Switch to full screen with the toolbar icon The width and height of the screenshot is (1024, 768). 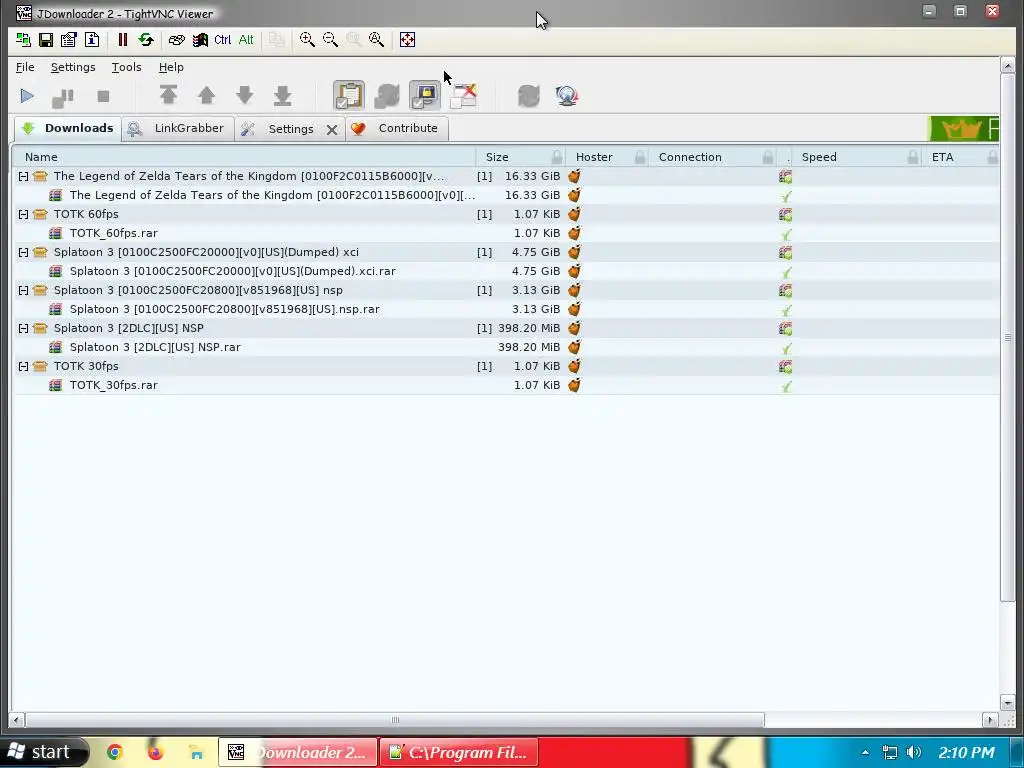[407, 40]
